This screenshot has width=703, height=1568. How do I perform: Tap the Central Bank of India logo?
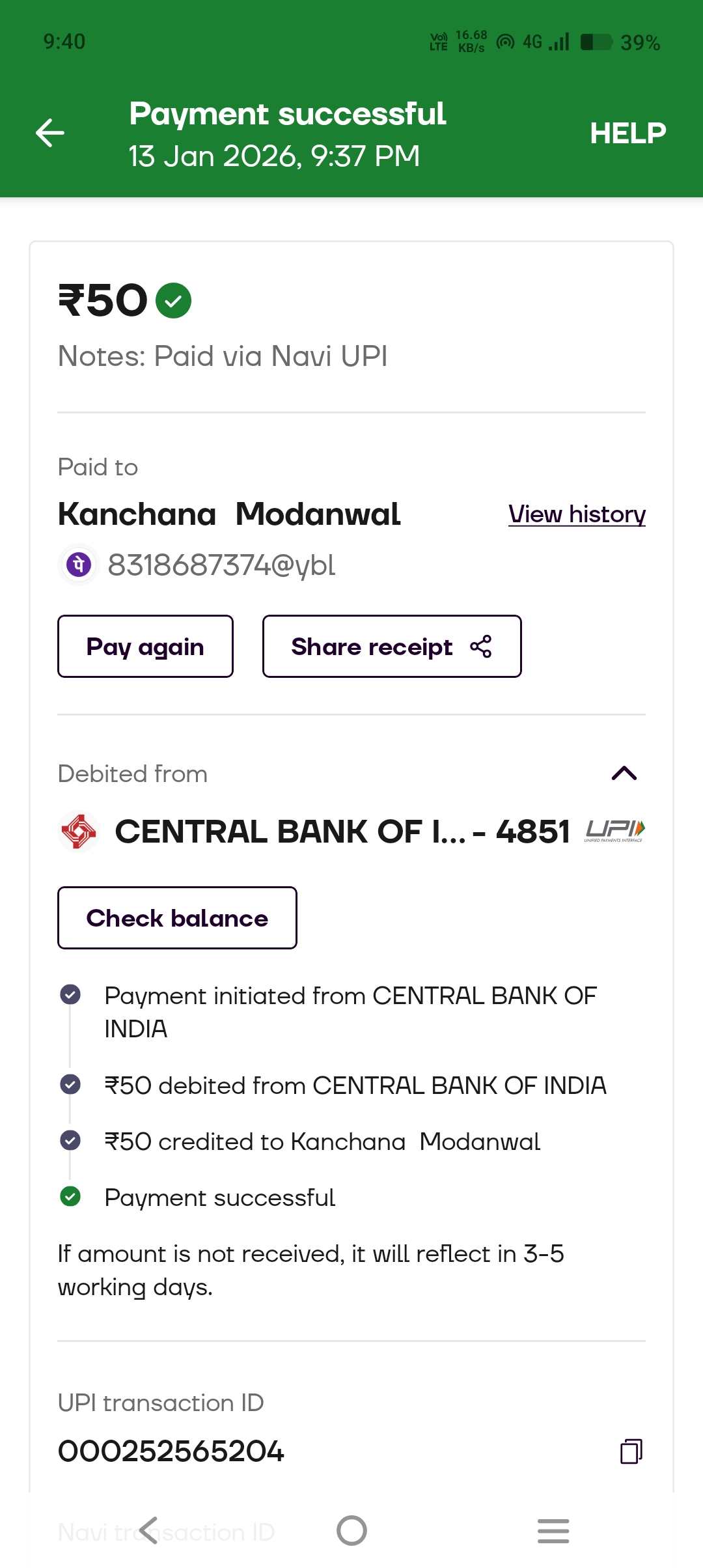[x=79, y=832]
